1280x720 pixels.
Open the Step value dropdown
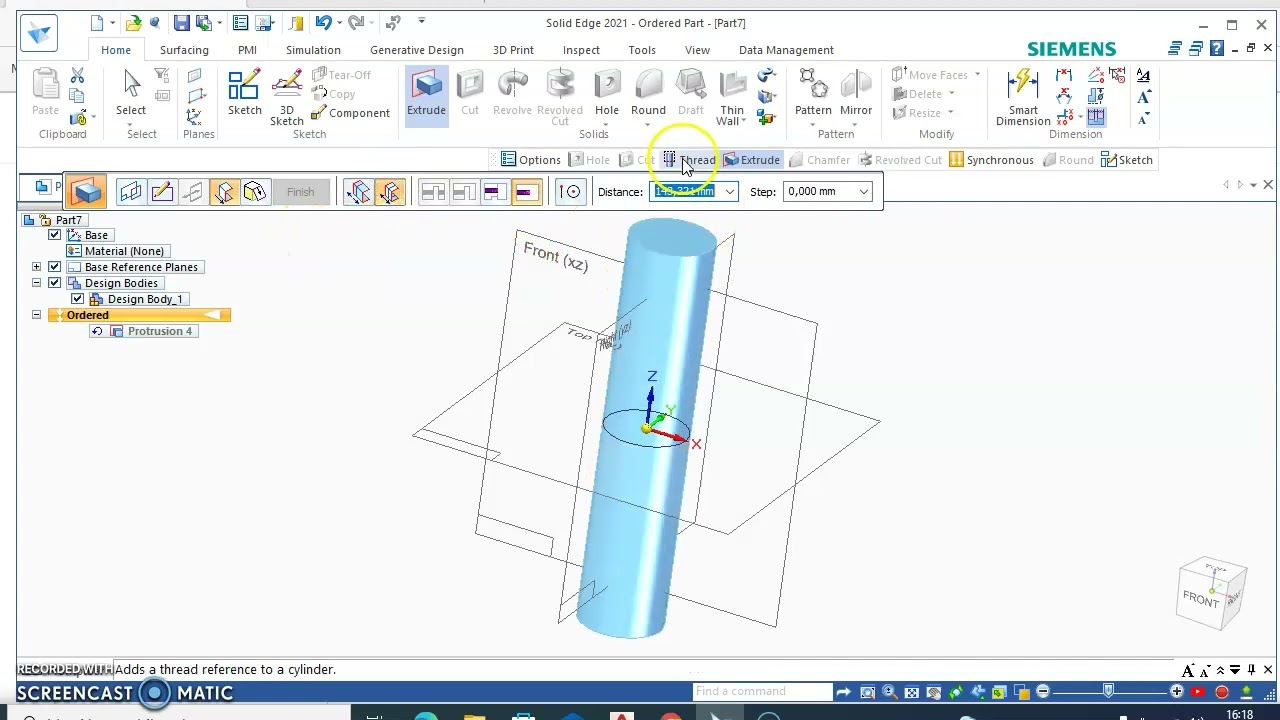coord(863,192)
